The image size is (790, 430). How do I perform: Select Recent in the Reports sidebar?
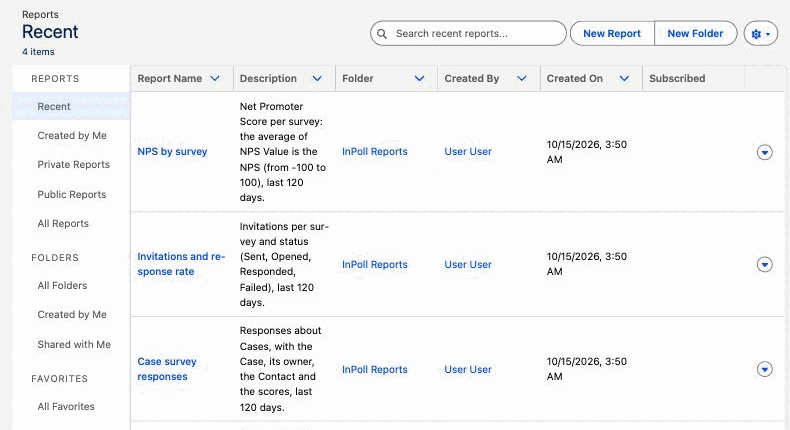pyautogui.click(x=71, y=106)
